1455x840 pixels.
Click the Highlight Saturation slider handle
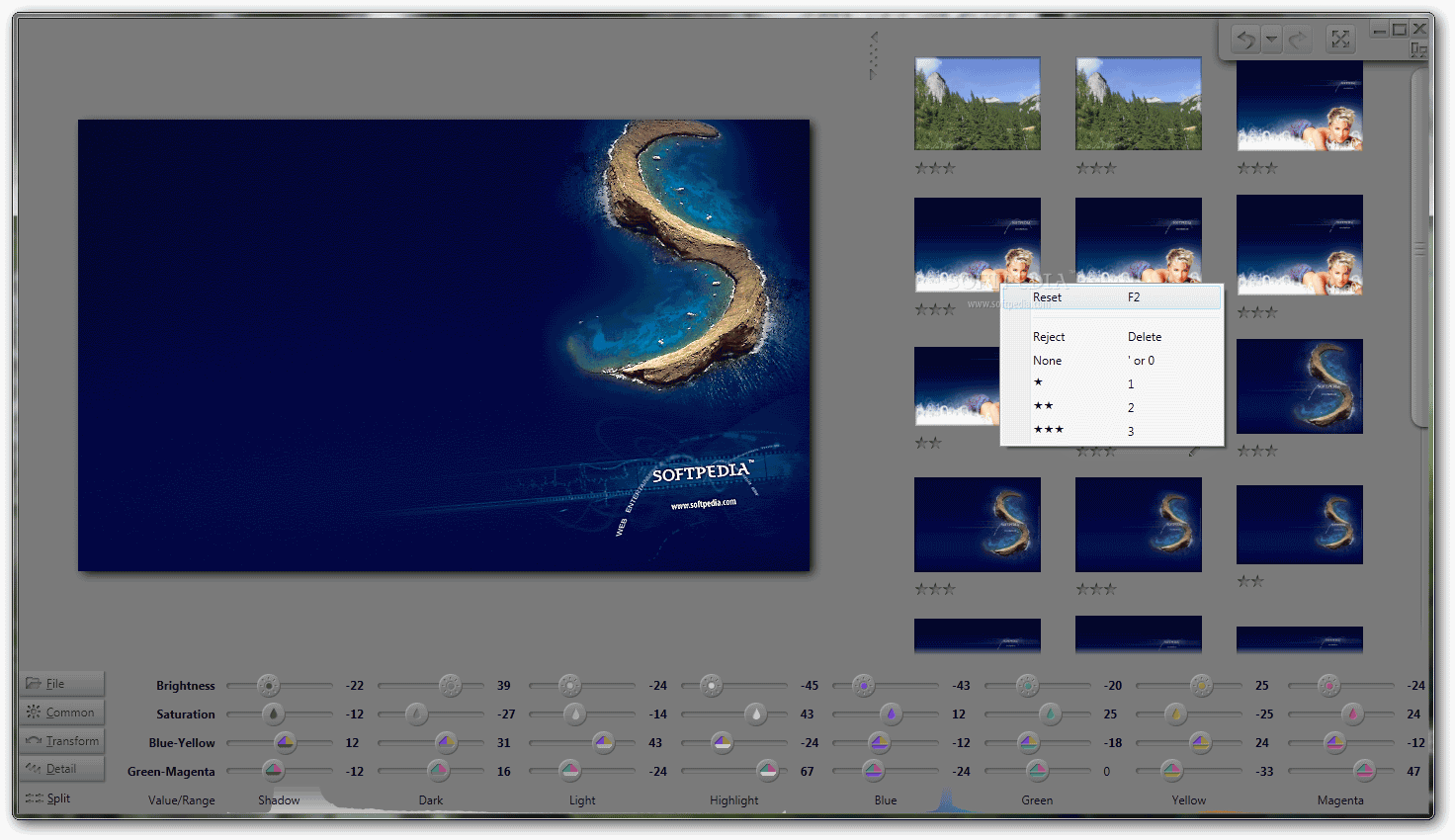coord(756,714)
